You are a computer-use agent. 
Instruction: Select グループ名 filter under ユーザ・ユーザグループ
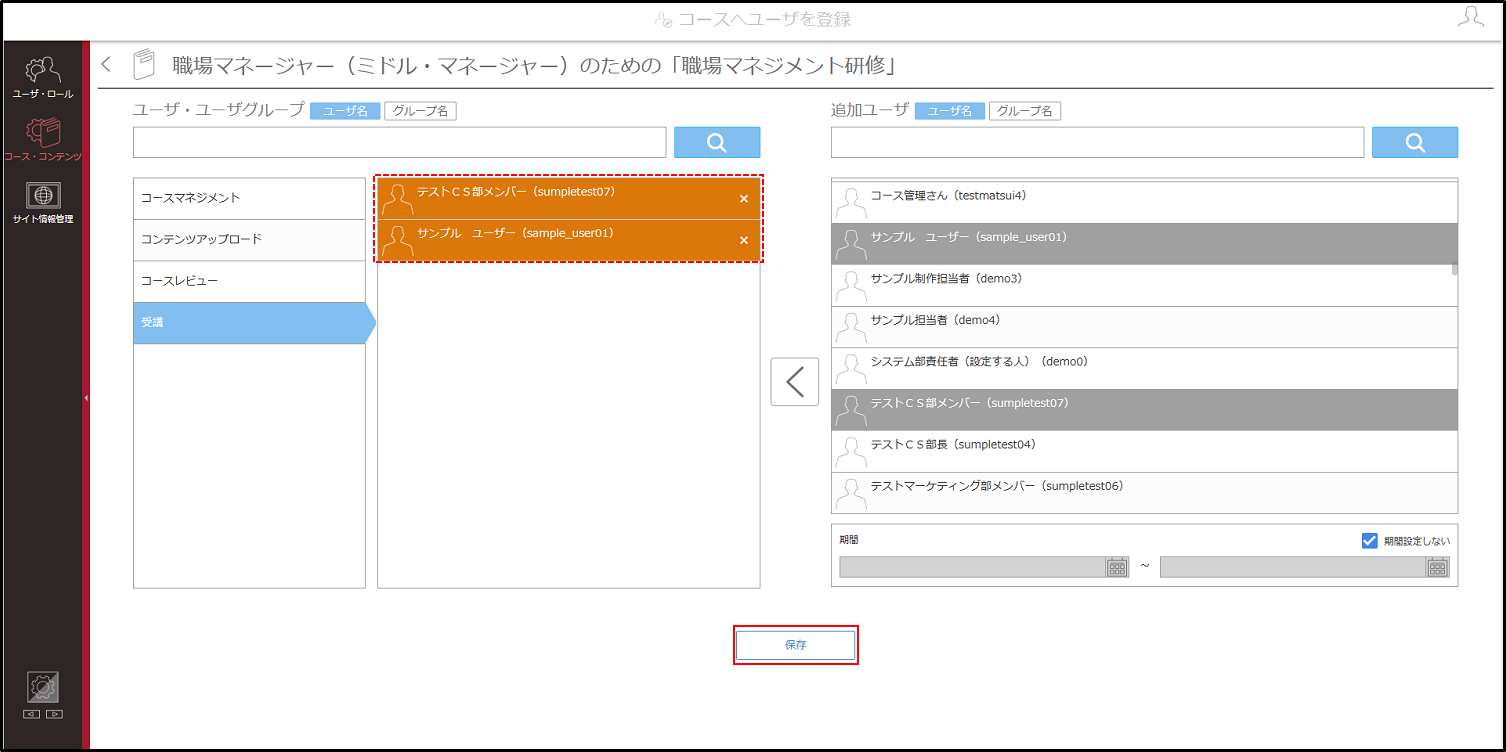420,111
